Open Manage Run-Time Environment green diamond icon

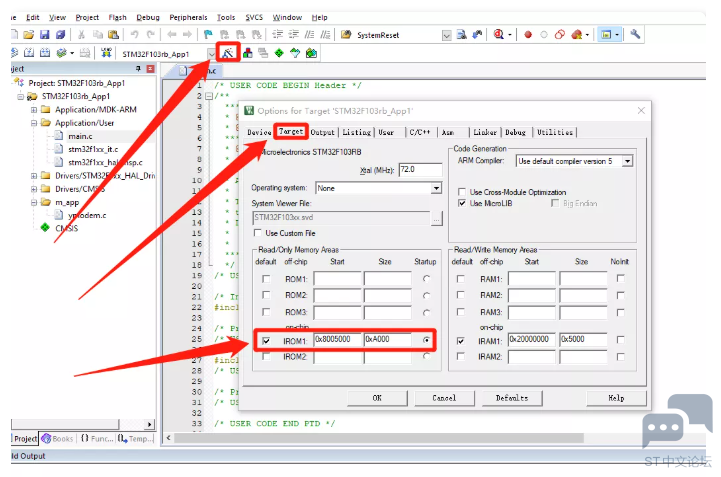[279, 53]
